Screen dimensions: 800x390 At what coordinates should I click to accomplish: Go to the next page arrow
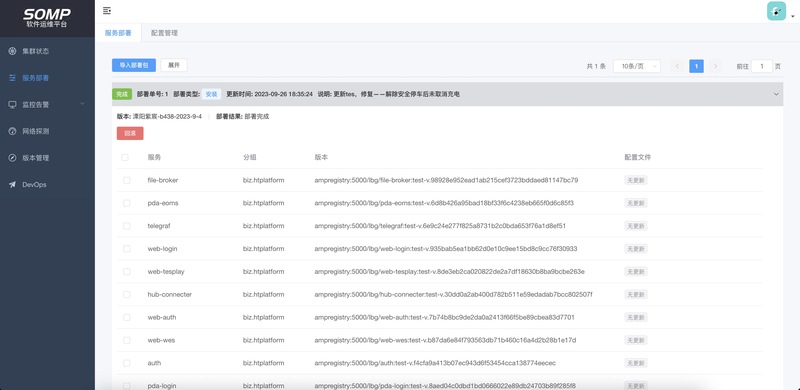715,66
